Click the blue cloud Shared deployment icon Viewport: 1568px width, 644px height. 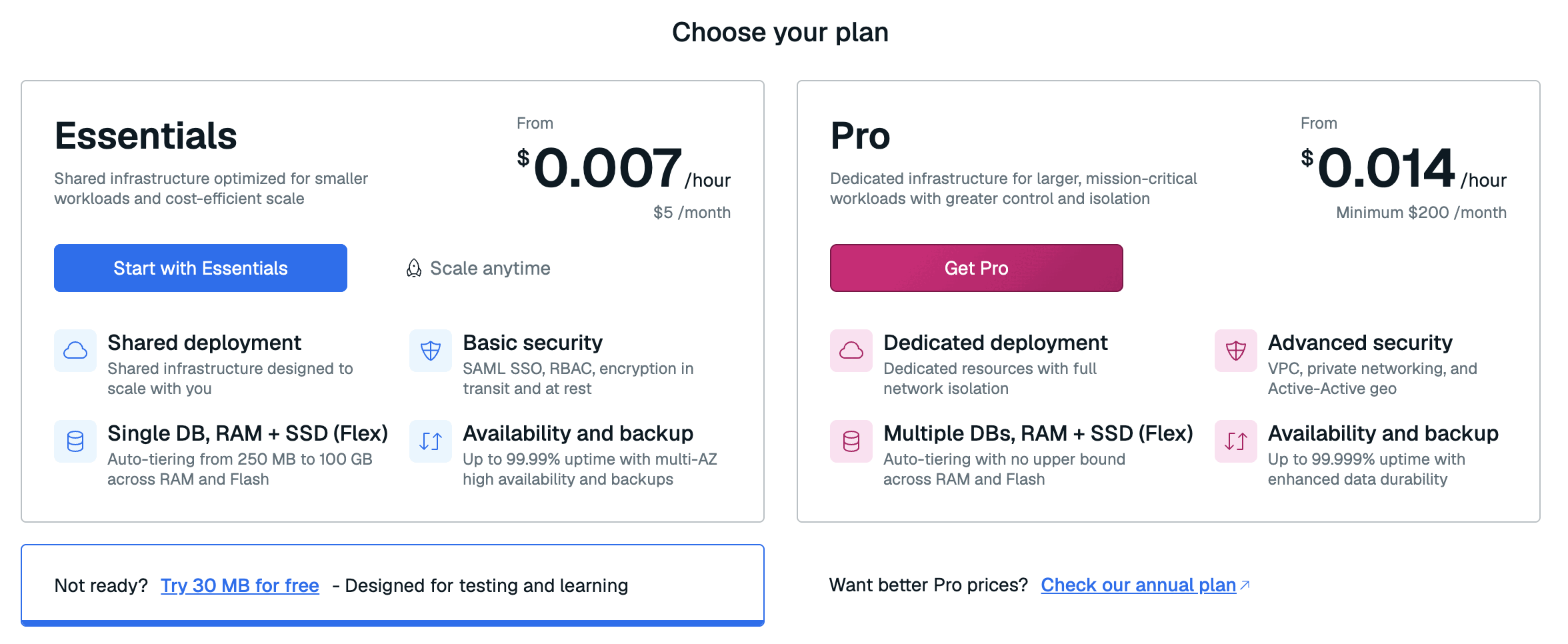click(x=75, y=350)
